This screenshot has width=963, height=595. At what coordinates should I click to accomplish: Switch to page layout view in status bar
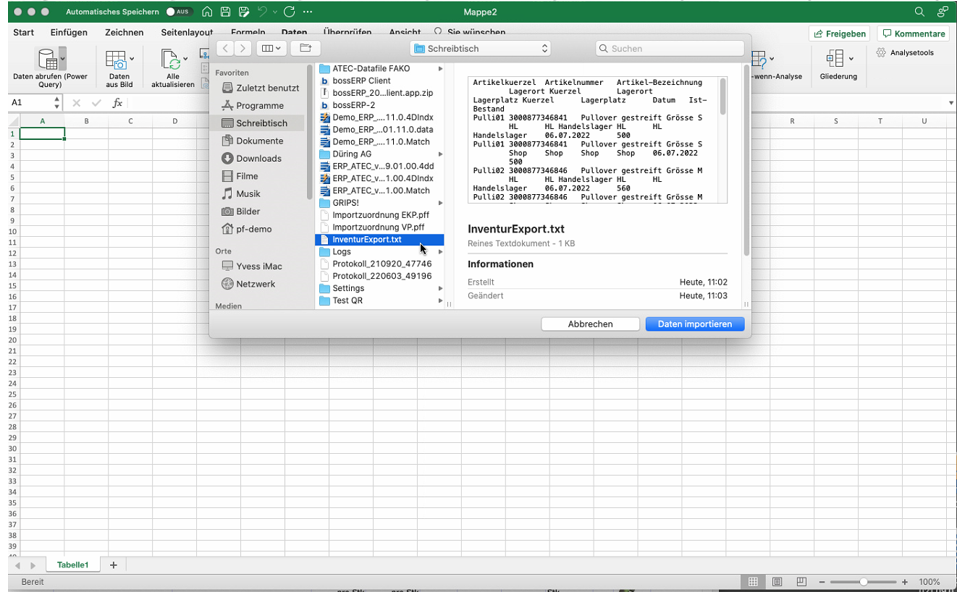coord(777,582)
